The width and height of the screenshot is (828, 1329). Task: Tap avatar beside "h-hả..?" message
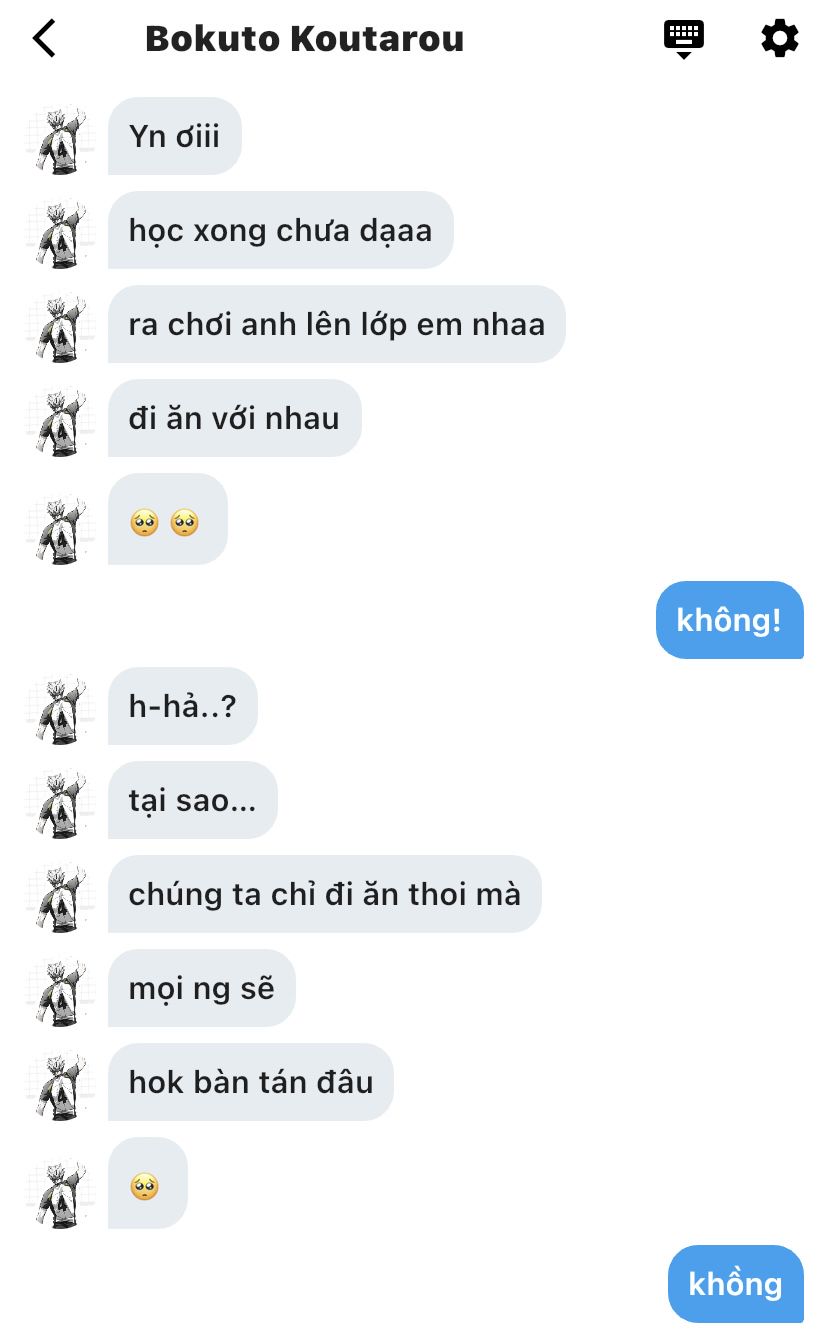(x=61, y=708)
